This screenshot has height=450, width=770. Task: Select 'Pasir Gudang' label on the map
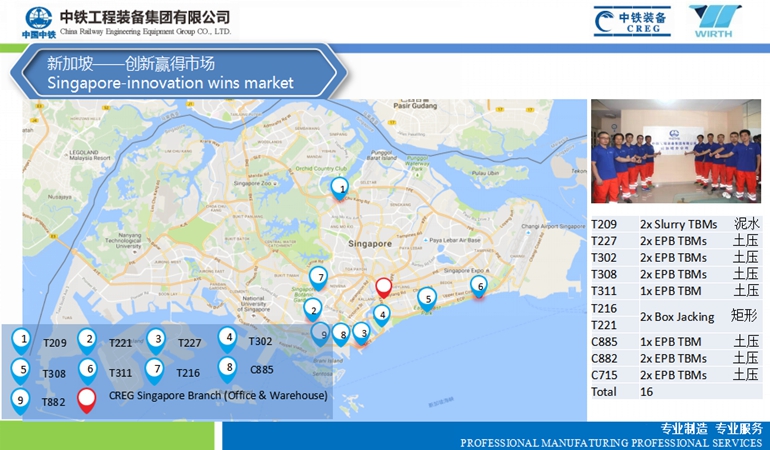415,106
